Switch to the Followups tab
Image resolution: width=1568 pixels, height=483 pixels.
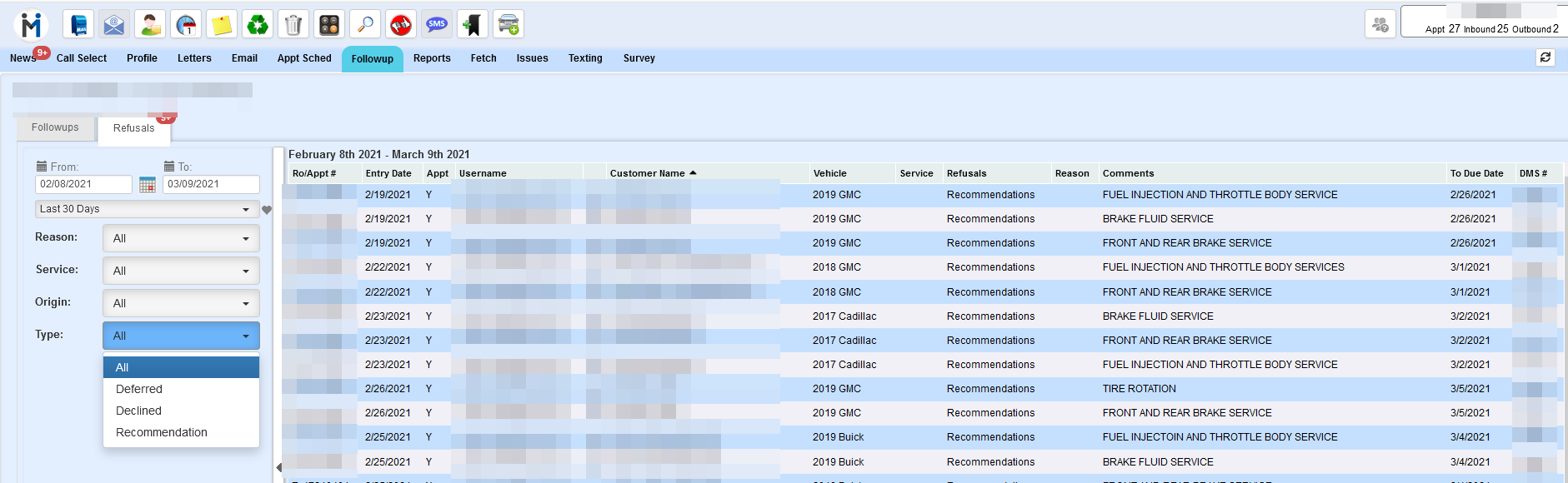55,128
